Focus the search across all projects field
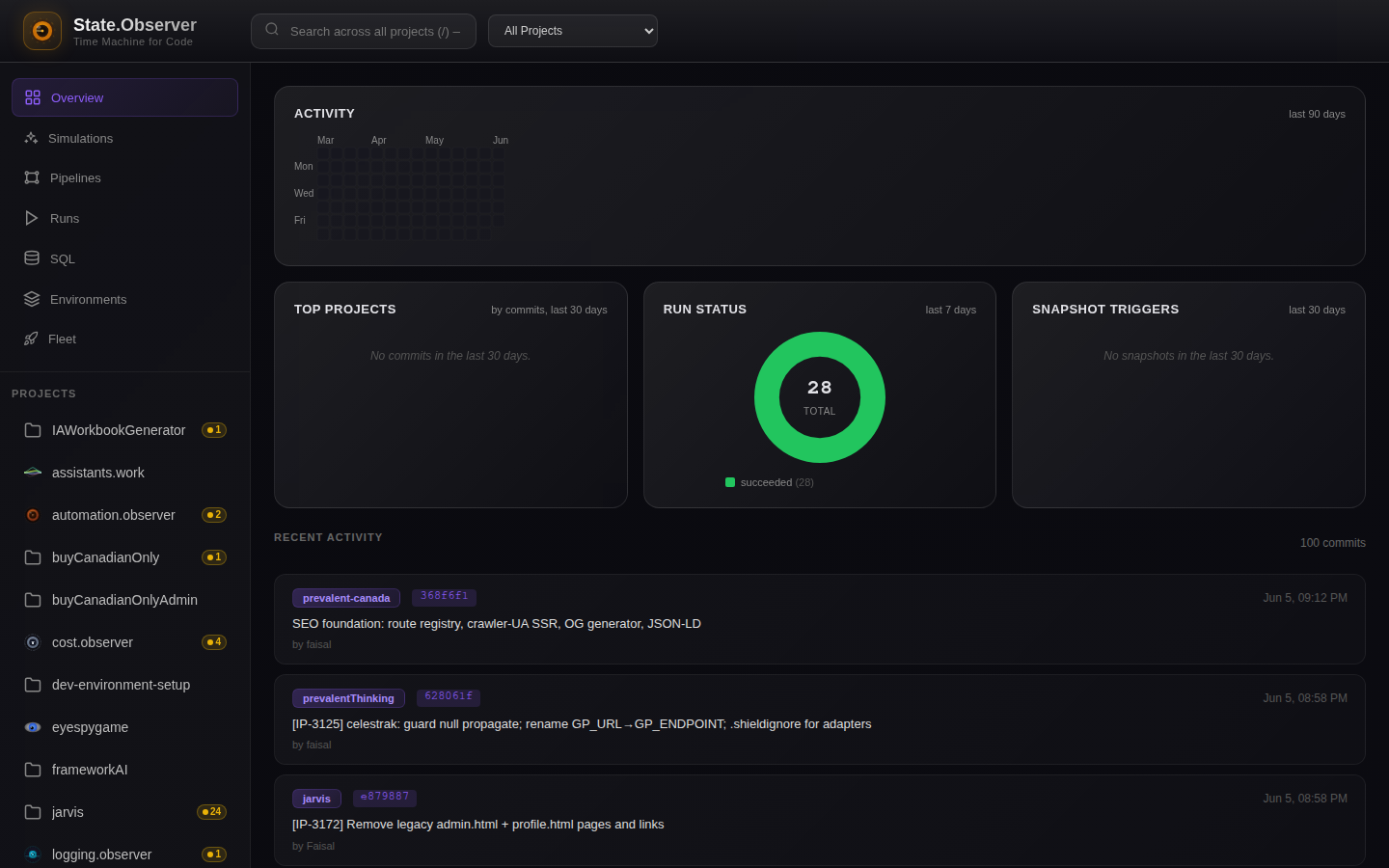Viewport: 1389px width, 868px height. 364,31
